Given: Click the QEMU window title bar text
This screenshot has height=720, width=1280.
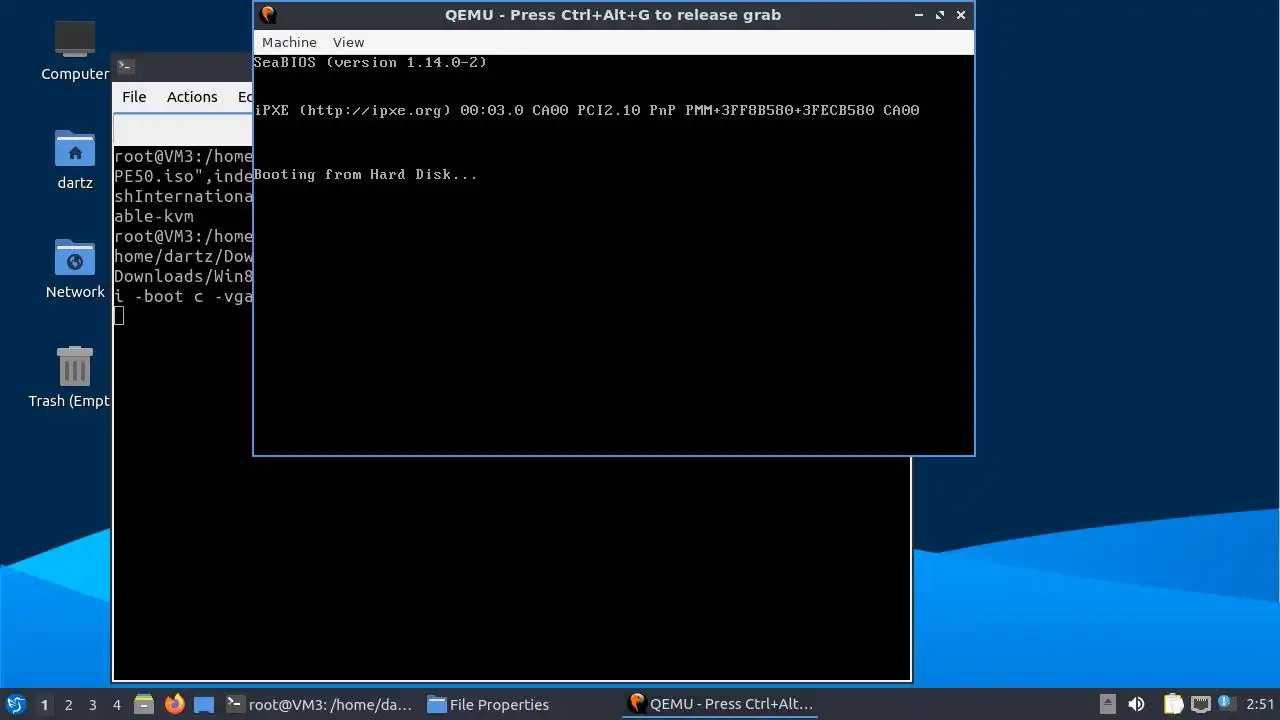Looking at the screenshot, I should click(613, 15).
